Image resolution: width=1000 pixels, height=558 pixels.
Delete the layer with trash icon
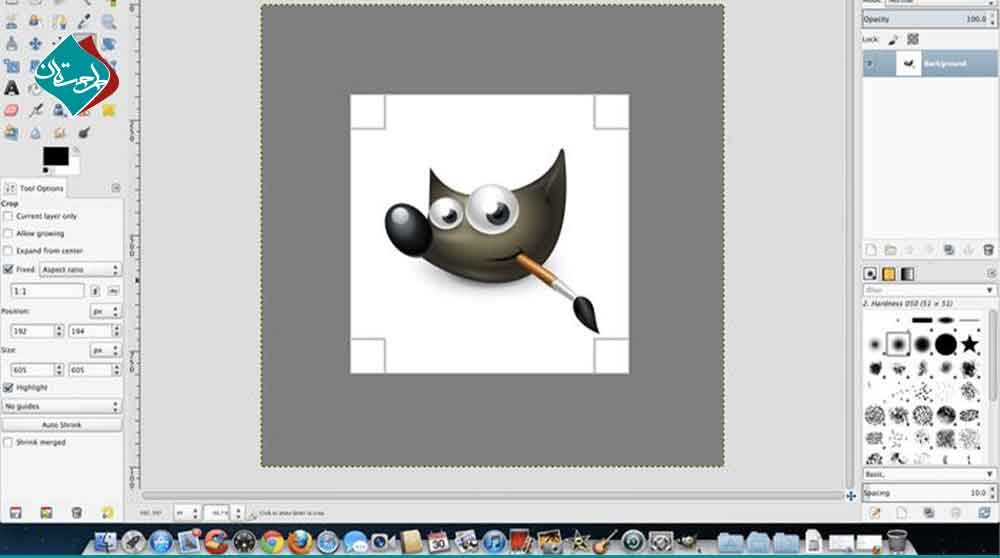click(x=989, y=250)
